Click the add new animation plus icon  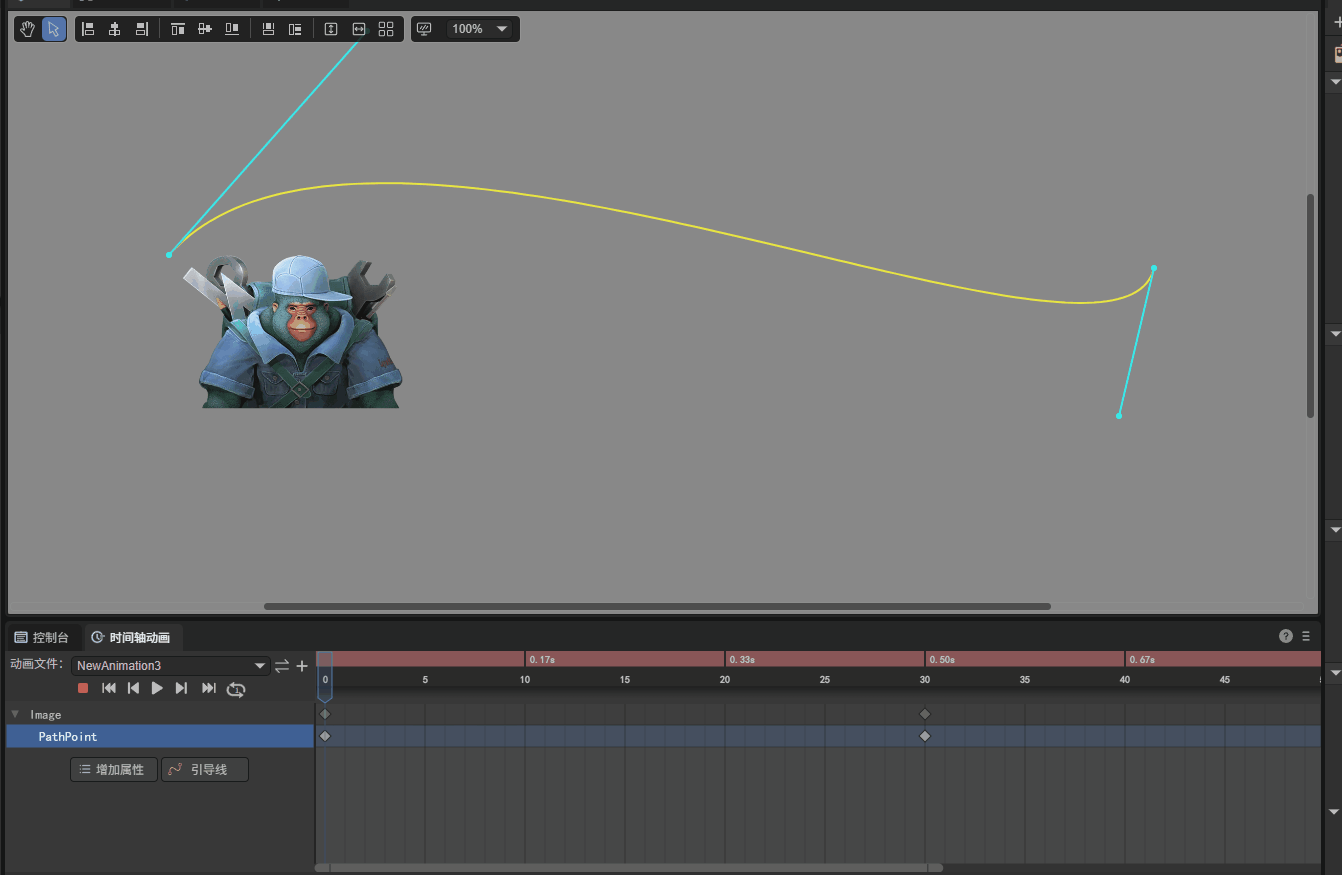click(302, 666)
